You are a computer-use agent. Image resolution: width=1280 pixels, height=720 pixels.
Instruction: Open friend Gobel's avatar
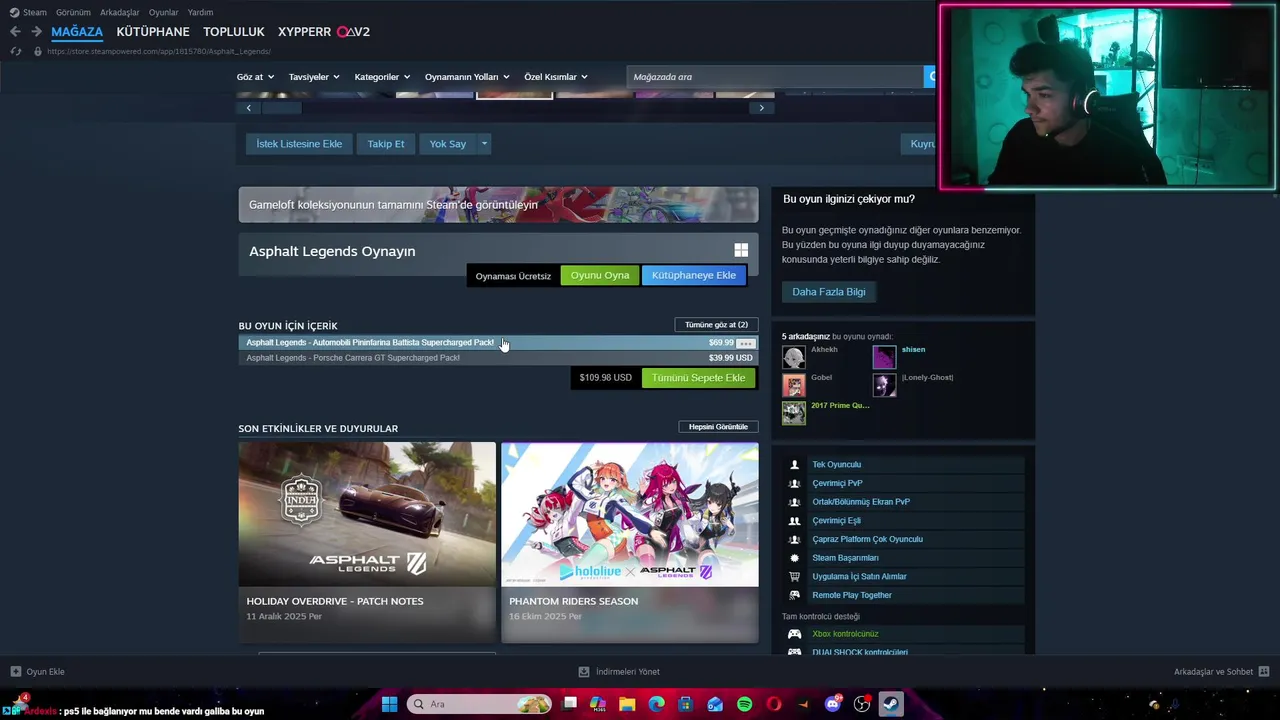pyautogui.click(x=794, y=385)
